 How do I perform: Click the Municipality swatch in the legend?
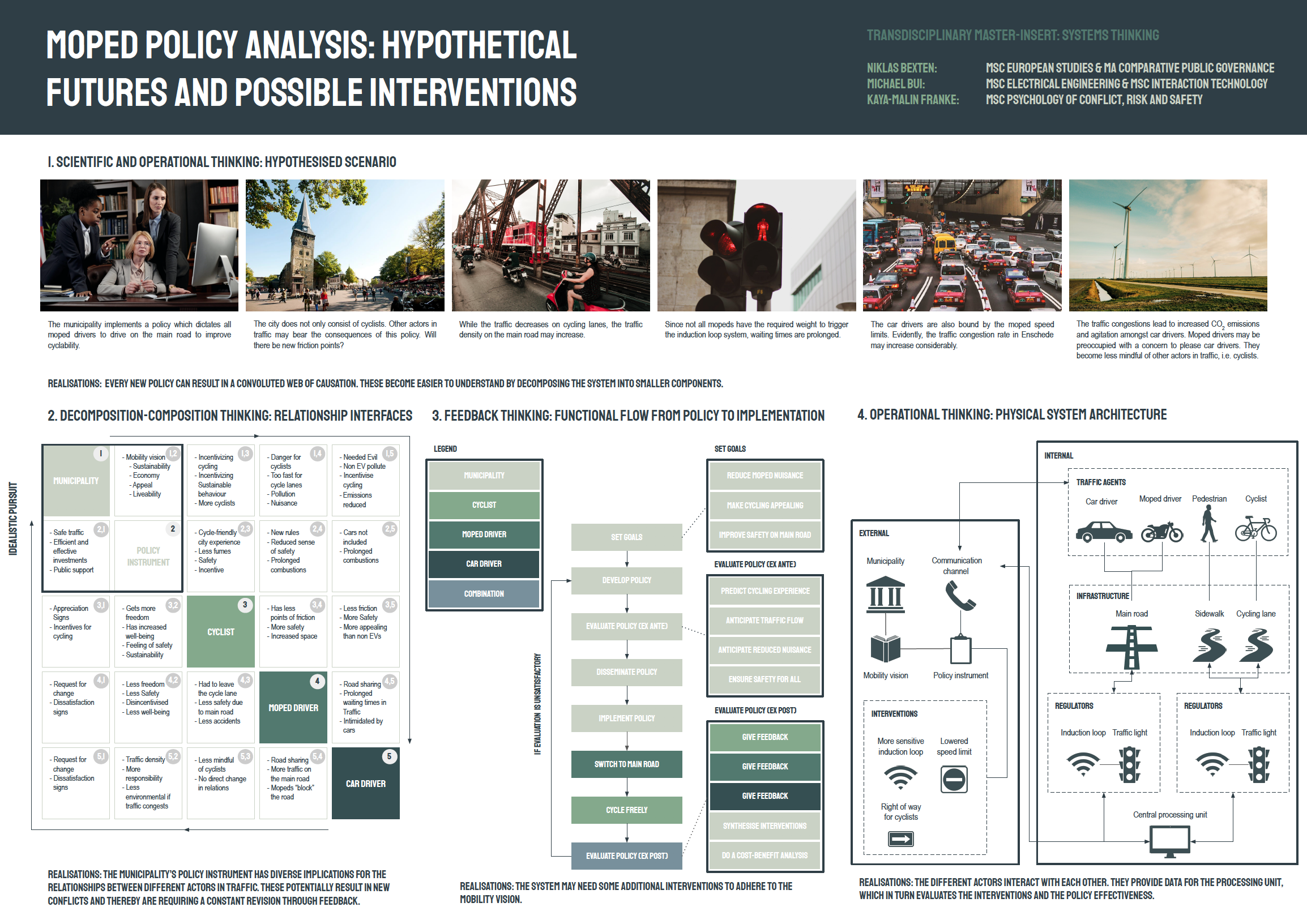coord(484,476)
